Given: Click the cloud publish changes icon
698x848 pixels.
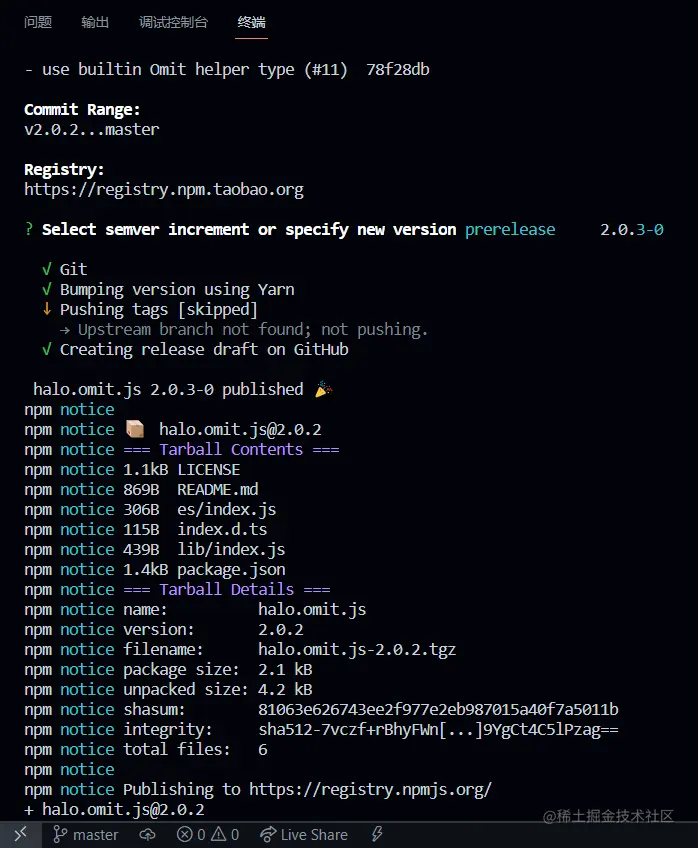Looking at the screenshot, I should 148,834.
